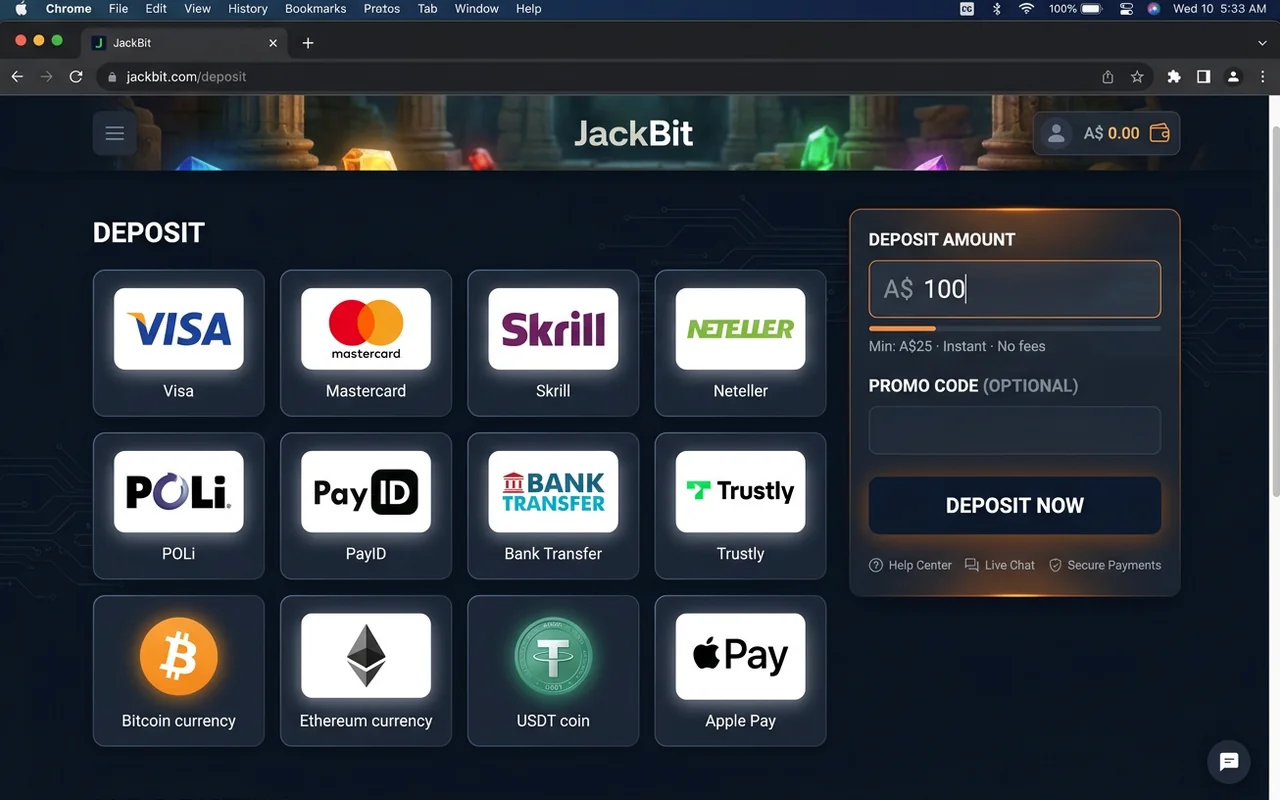Open the File menu

click(x=118, y=9)
